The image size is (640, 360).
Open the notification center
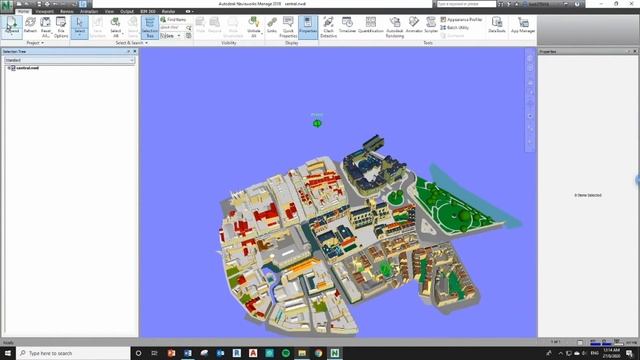click(x=629, y=353)
